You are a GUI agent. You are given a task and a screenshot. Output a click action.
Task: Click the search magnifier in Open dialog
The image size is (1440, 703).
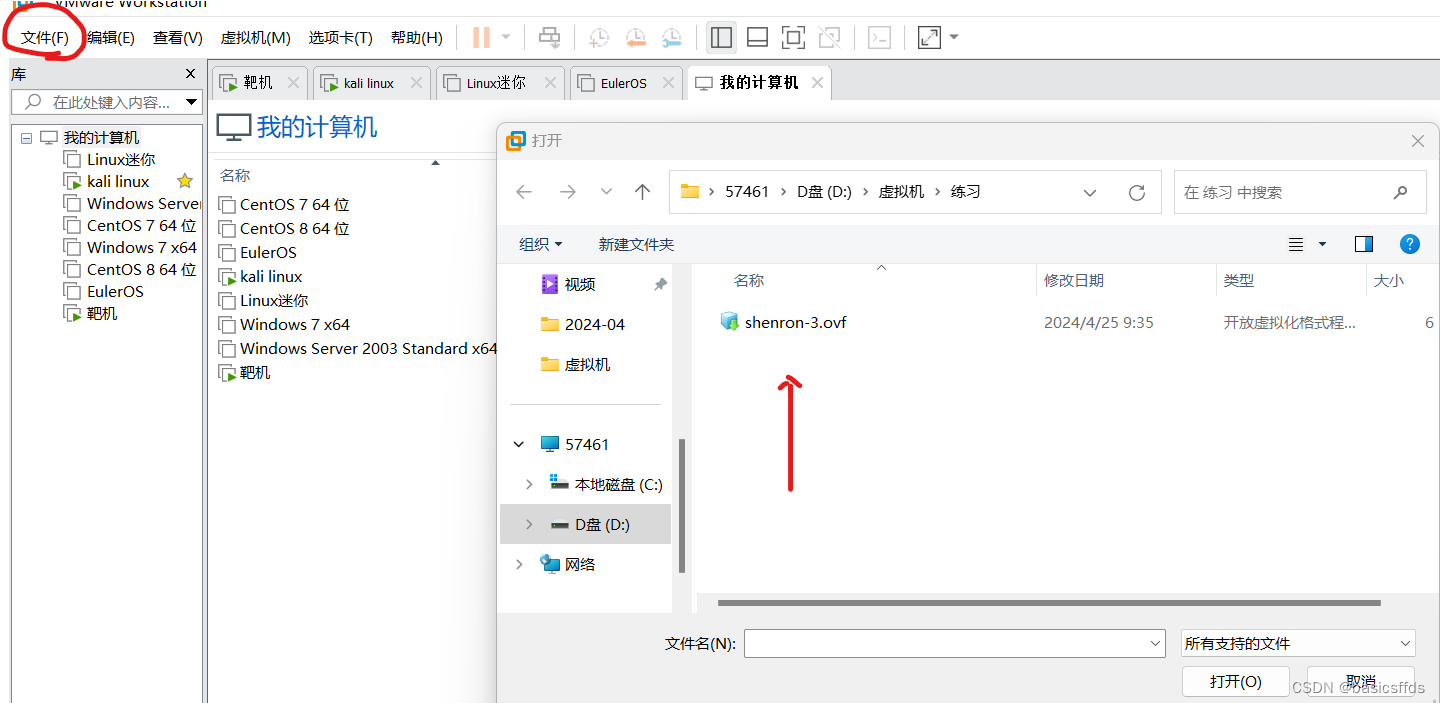coord(1400,192)
